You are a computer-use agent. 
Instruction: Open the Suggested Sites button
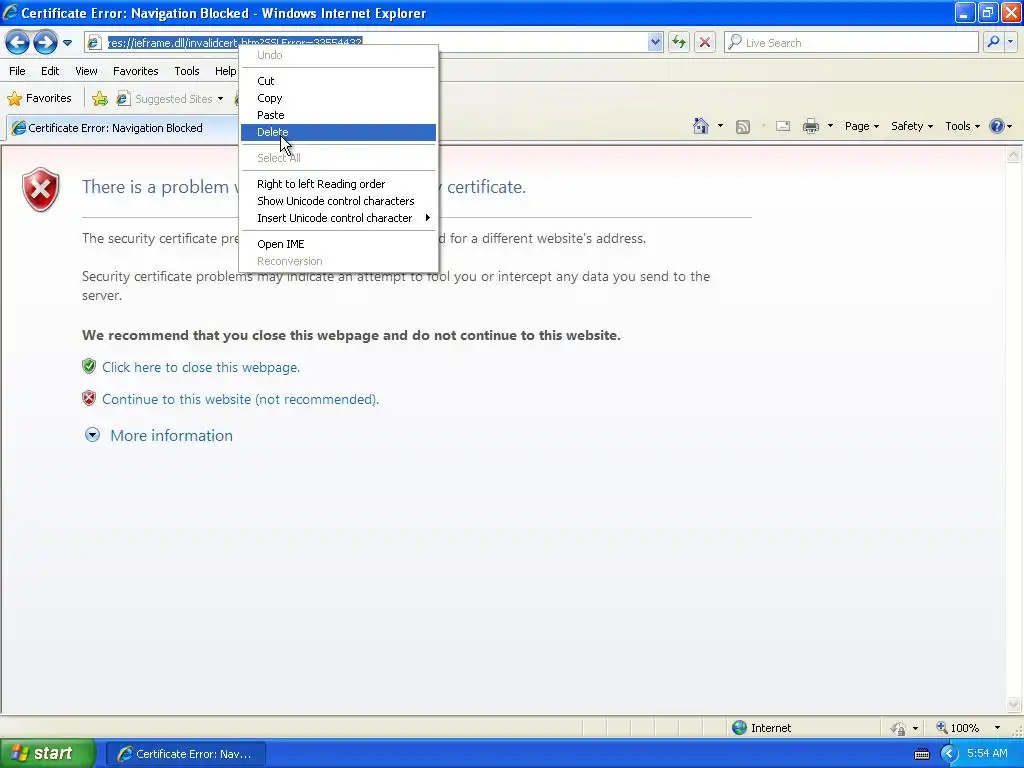tap(170, 99)
